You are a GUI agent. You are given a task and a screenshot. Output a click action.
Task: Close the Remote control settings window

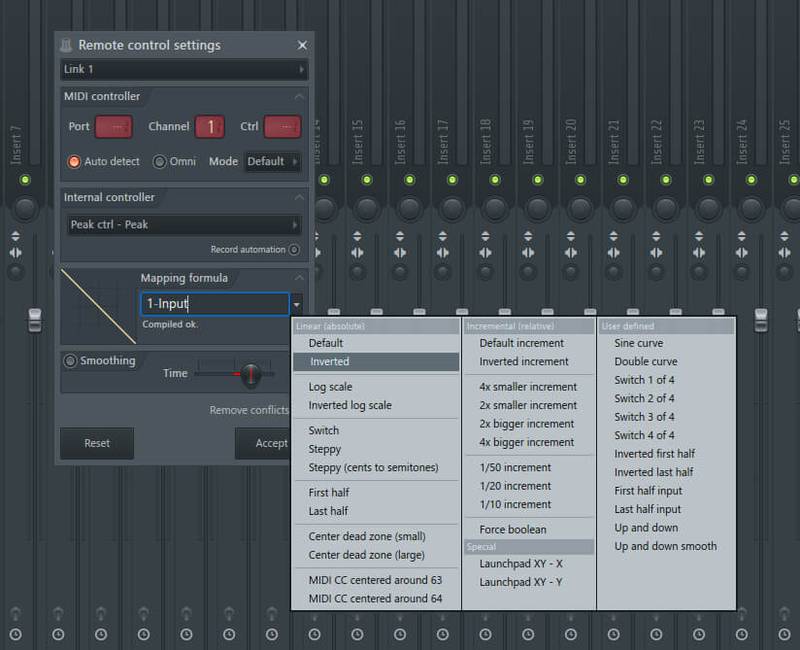(302, 45)
